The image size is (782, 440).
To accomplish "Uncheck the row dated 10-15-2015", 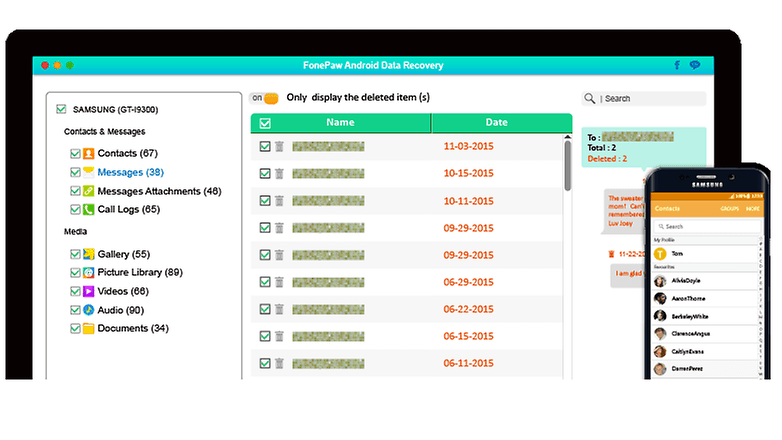I will tap(265, 173).
